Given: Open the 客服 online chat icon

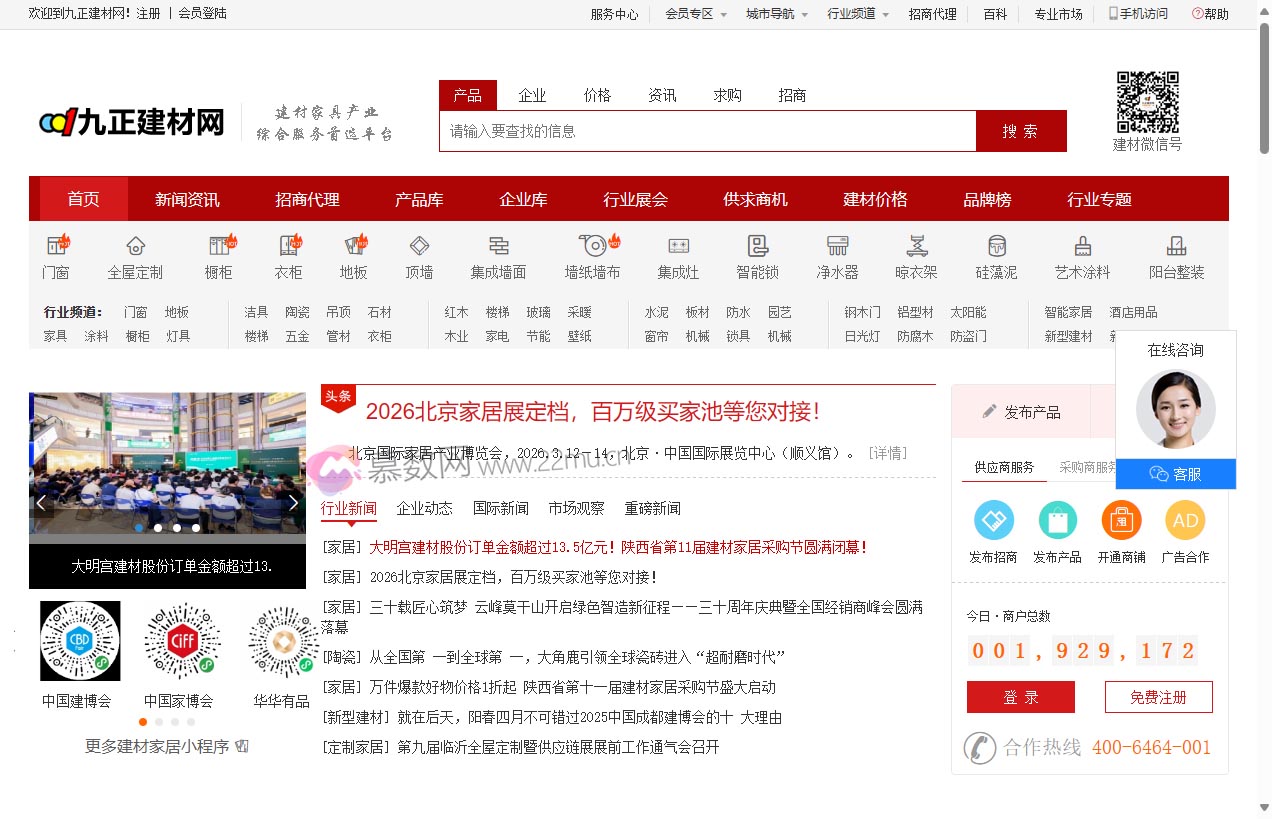Looking at the screenshot, I should pos(1176,474).
